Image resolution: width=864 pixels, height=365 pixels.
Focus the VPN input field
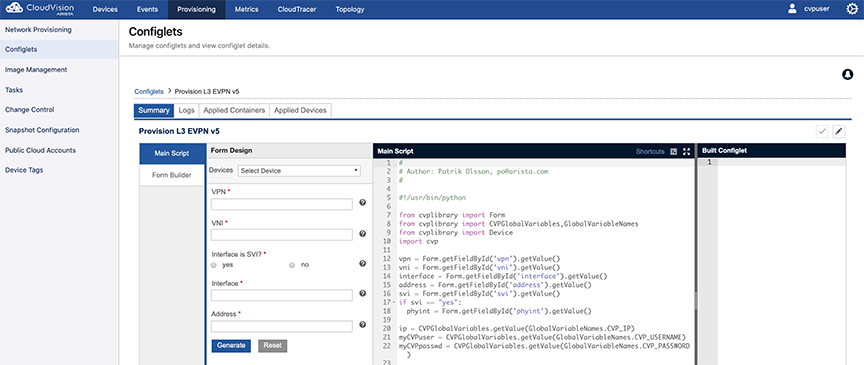click(x=282, y=204)
